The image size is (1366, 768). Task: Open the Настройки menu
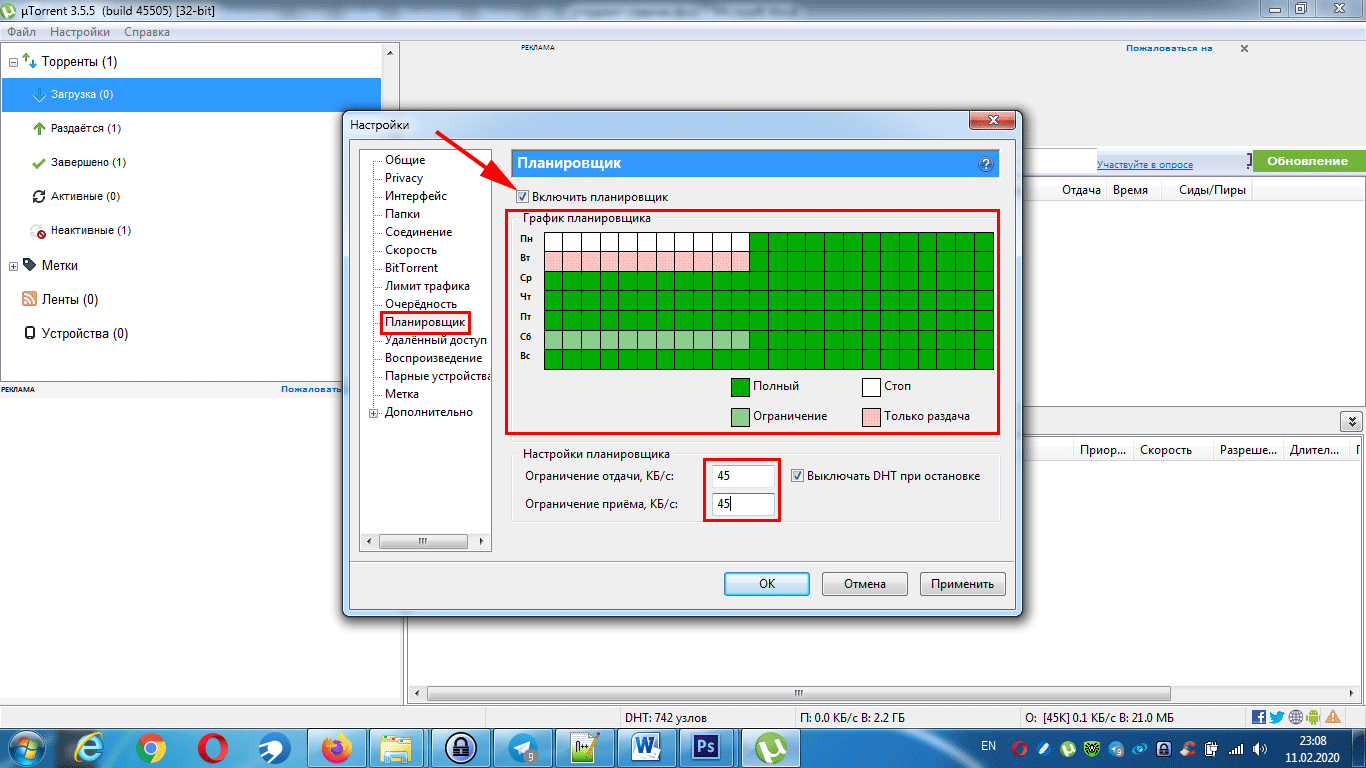coord(80,32)
